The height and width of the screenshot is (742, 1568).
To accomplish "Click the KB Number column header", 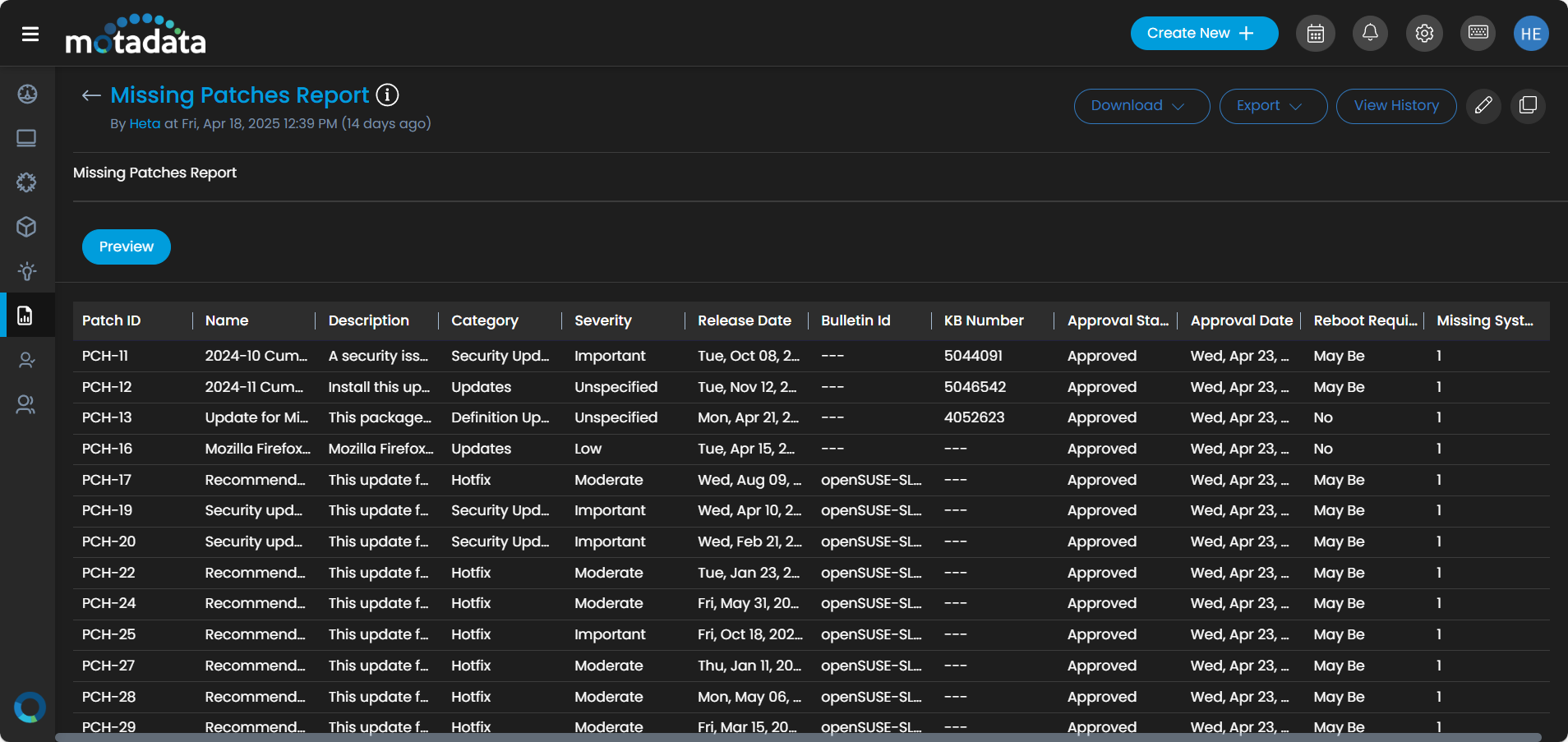I will [984, 320].
